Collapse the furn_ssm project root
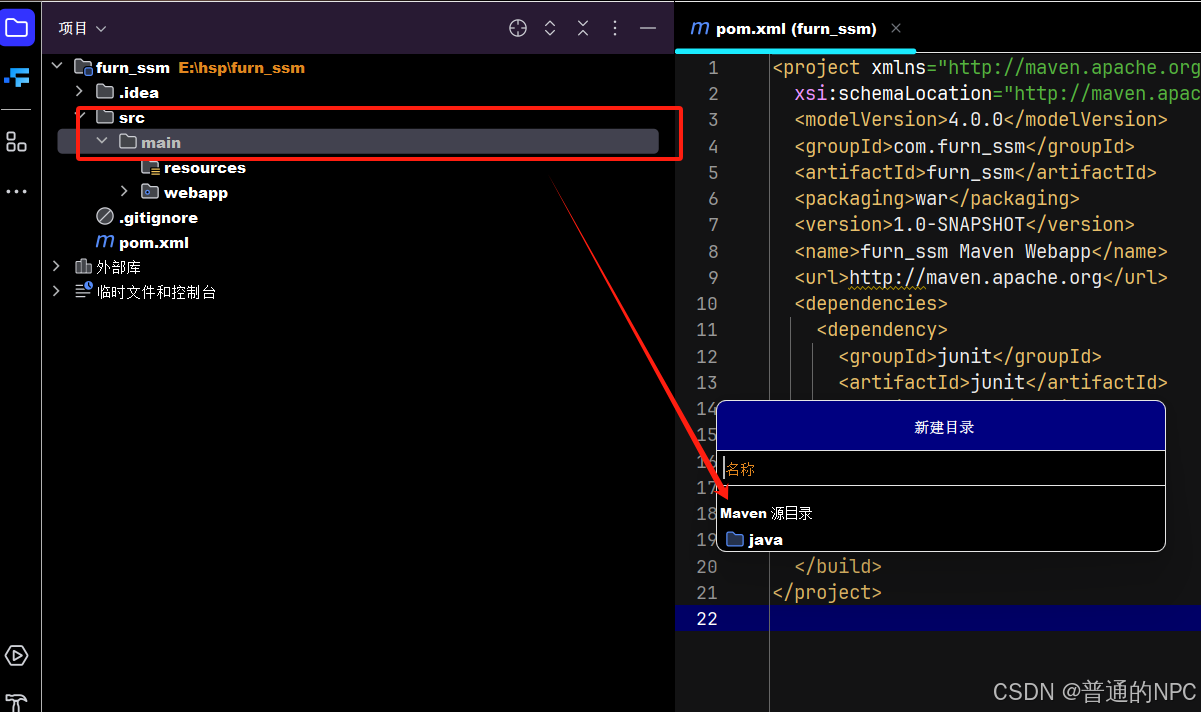 (x=57, y=67)
